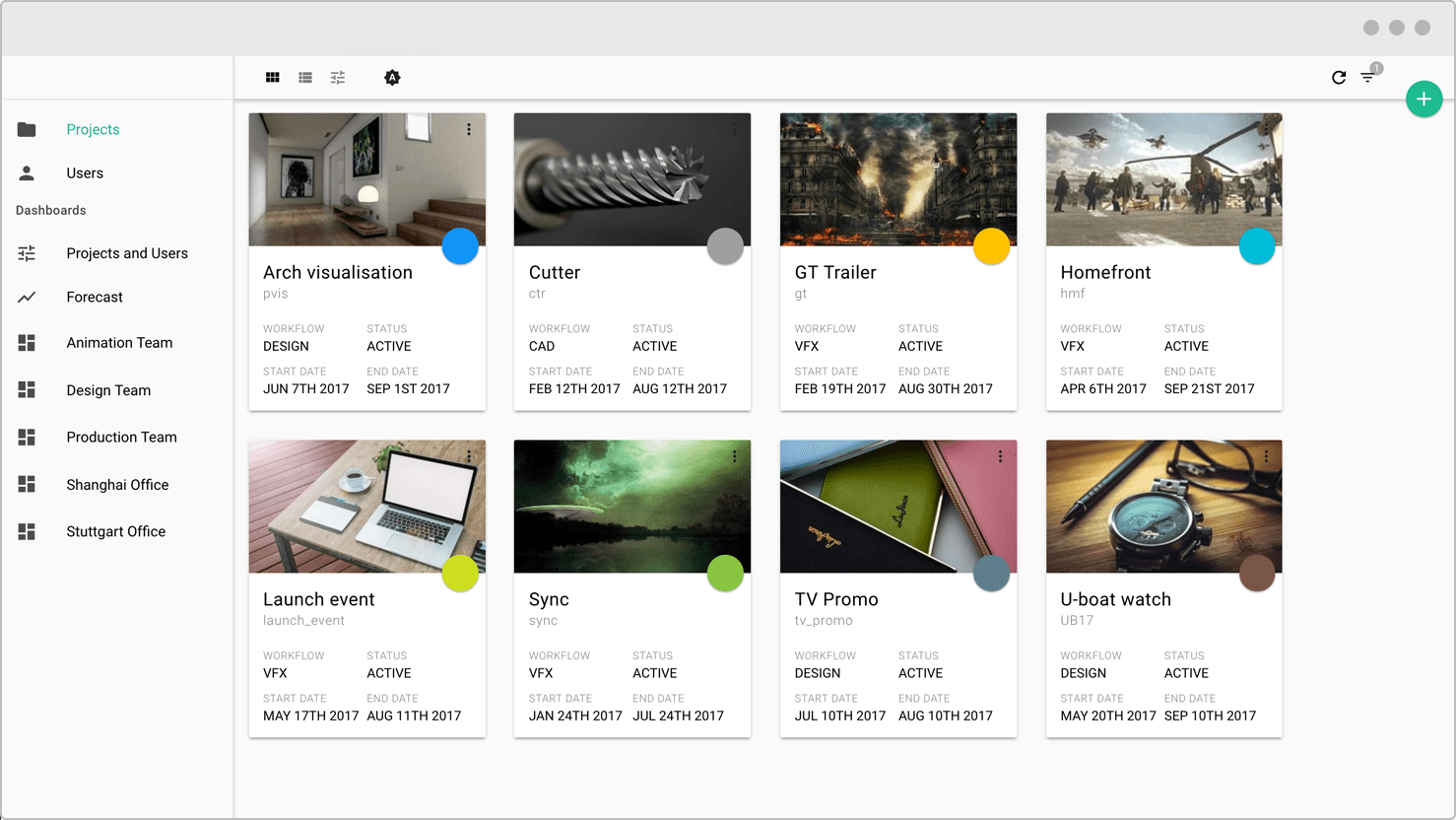Viewport: 1456px width, 820px height.
Task: Click blue color circle on Arch visualisation
Action: [x=460, y=246]
